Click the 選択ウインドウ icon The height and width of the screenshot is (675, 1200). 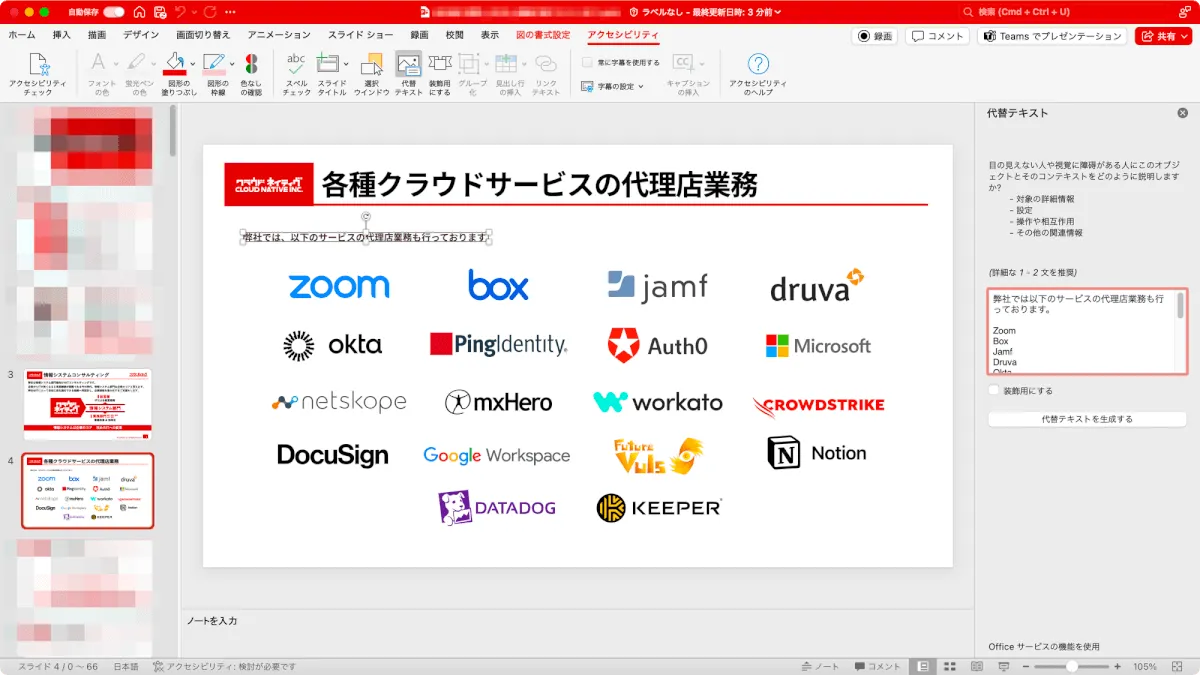click(x=371, y=74)
